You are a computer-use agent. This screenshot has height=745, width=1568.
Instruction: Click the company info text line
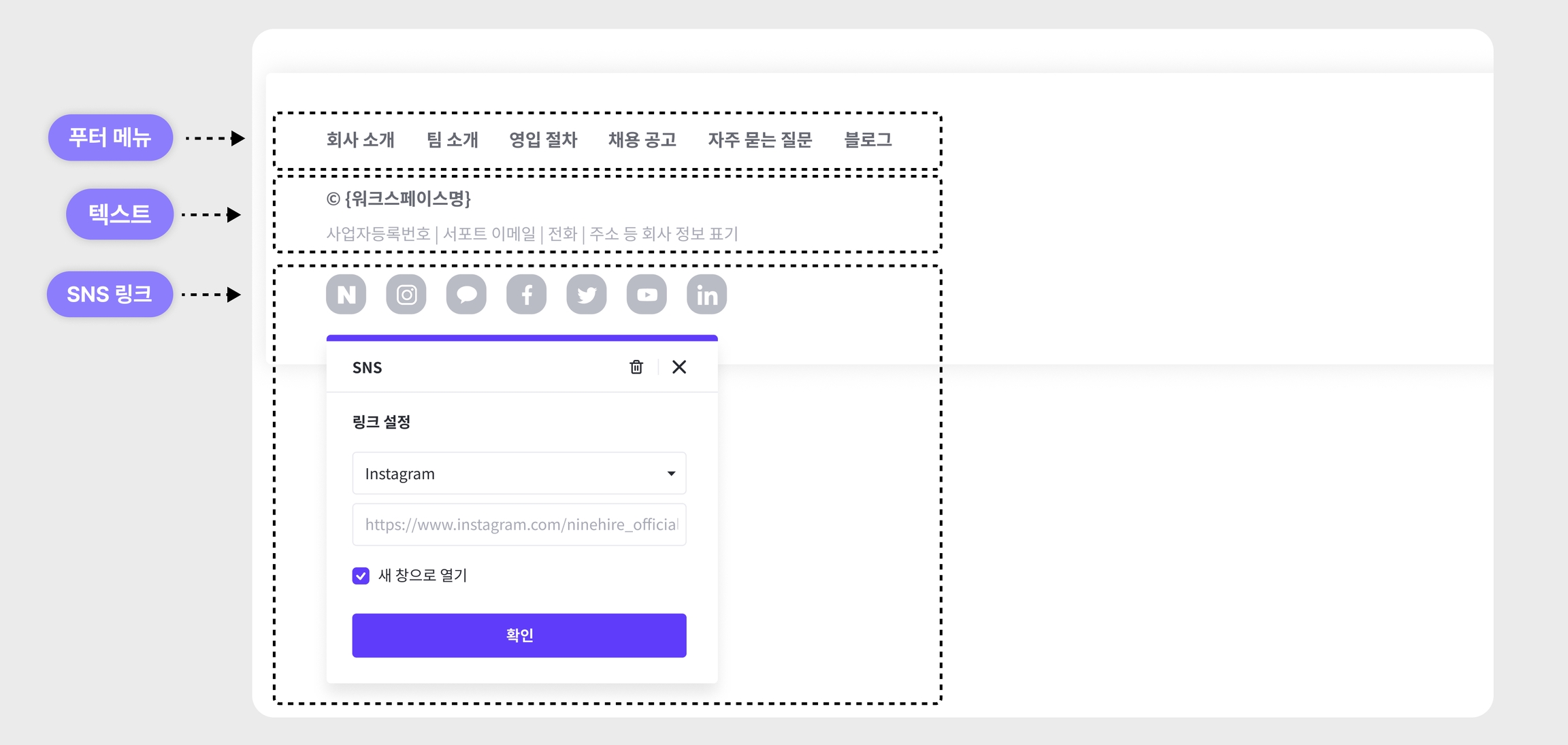[532, 234]
